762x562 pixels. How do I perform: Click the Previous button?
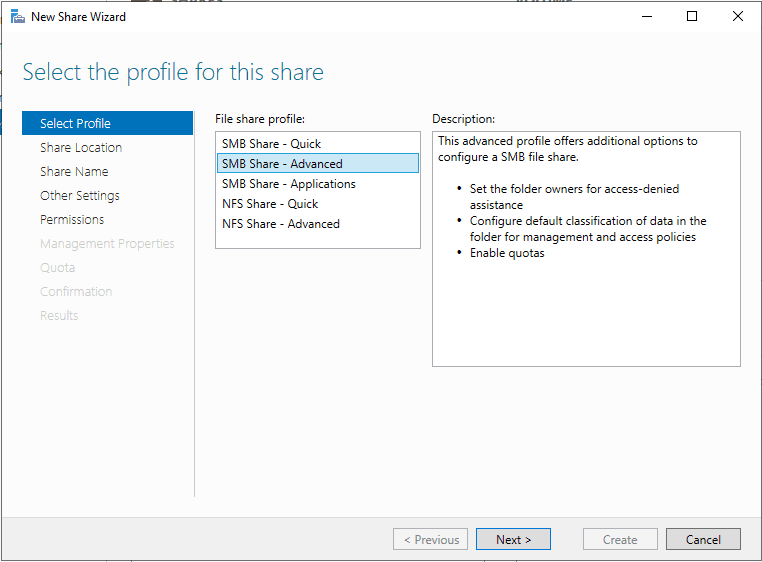coord(431,539)
